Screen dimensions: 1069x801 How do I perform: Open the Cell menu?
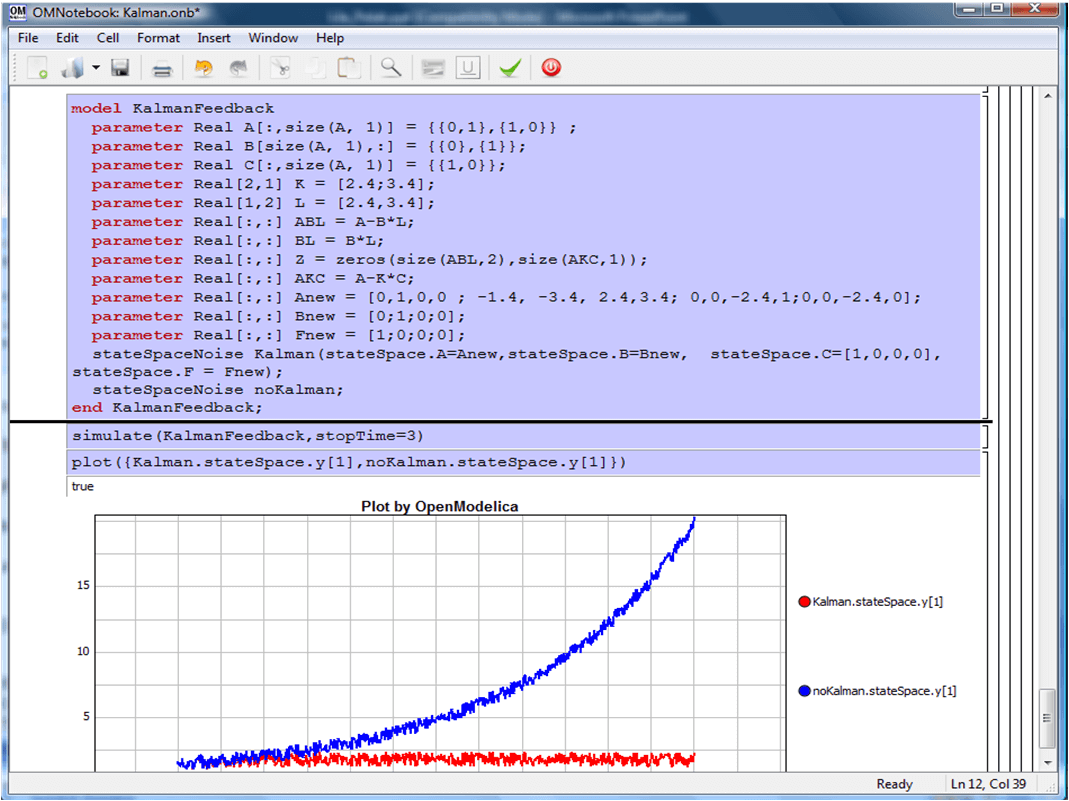(107, 38)
